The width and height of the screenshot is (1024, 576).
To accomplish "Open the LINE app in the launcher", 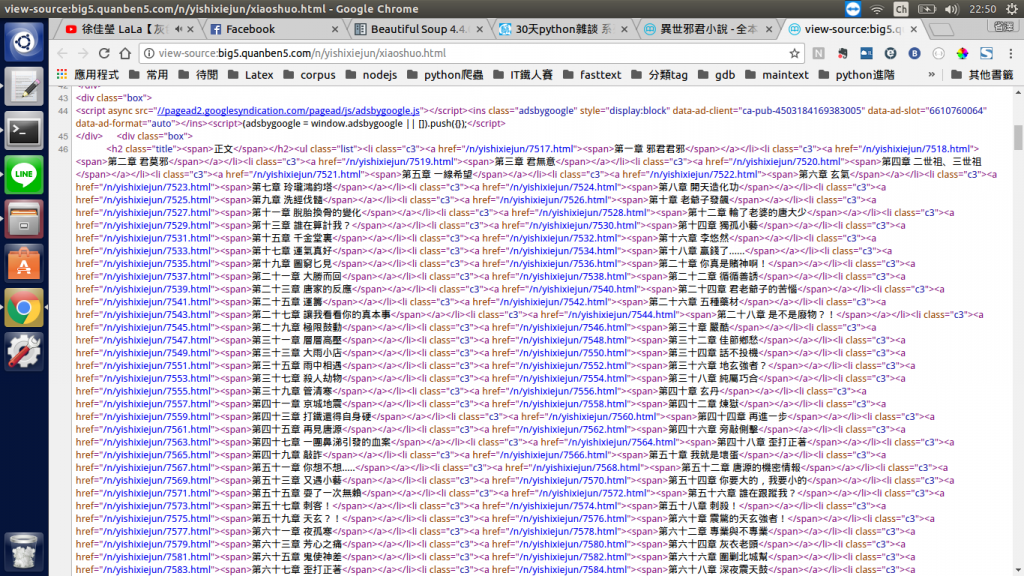I will pos(24,174).
